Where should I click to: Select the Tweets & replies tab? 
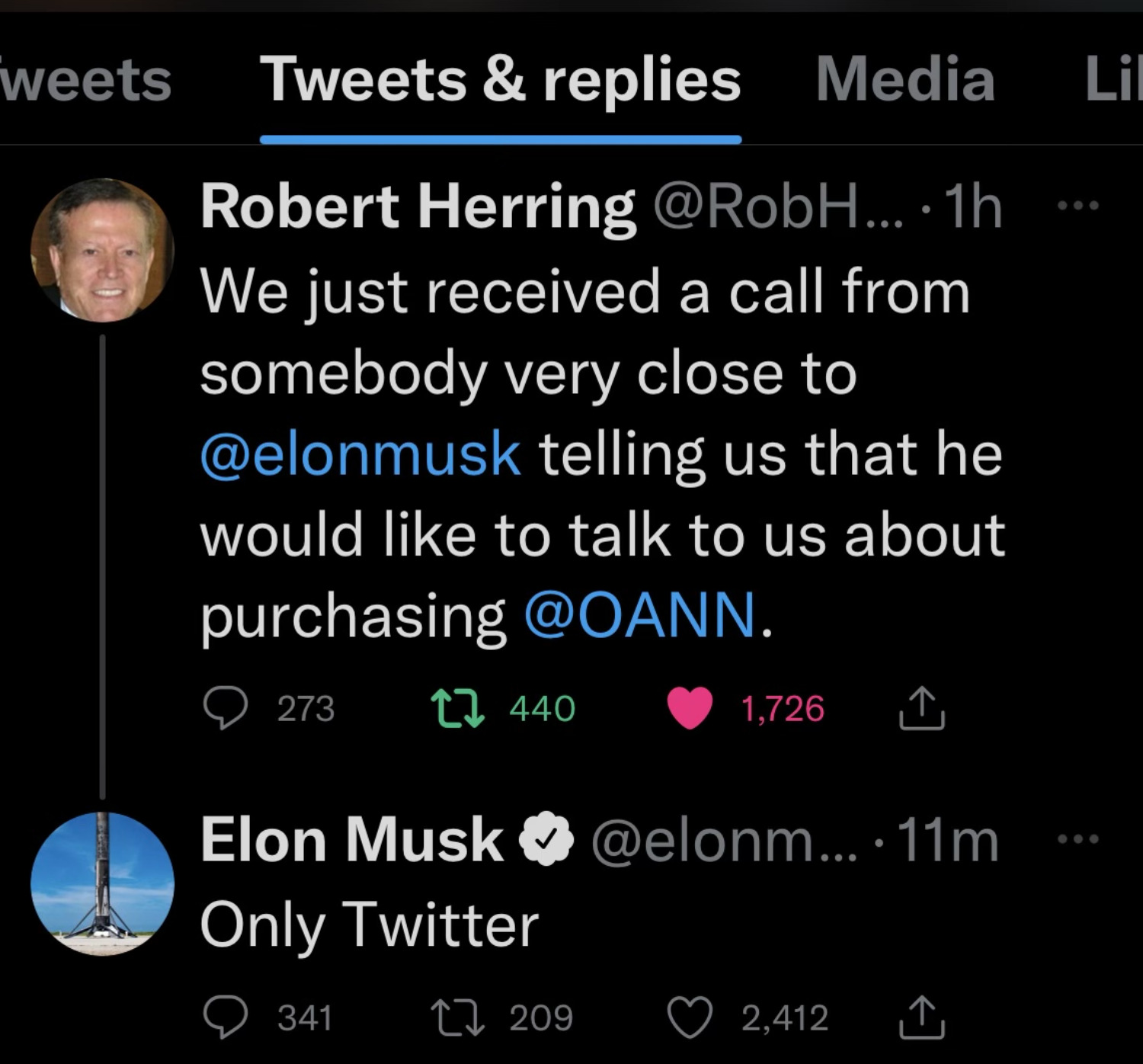[500, 79]
